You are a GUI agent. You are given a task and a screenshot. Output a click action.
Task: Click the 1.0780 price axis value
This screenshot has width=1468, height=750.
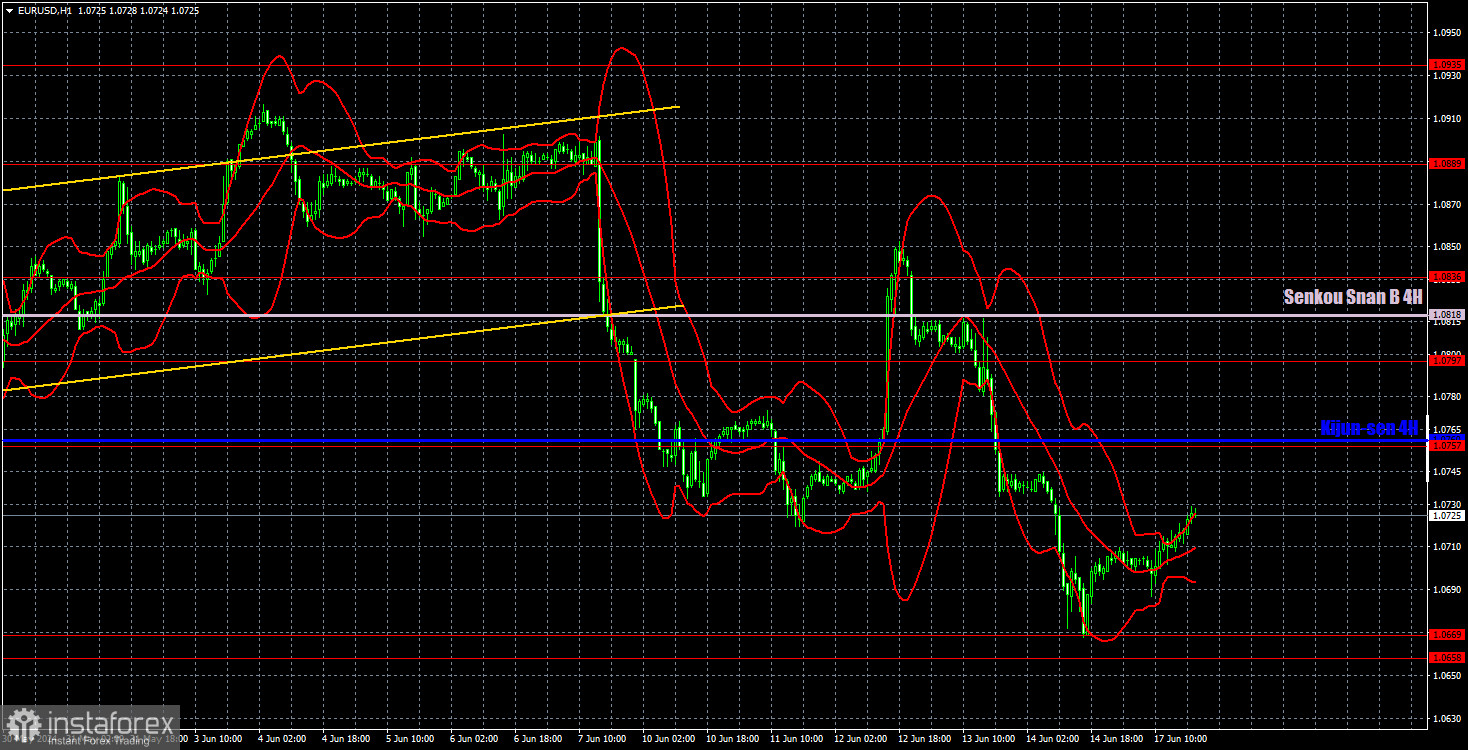point(1446,397)
